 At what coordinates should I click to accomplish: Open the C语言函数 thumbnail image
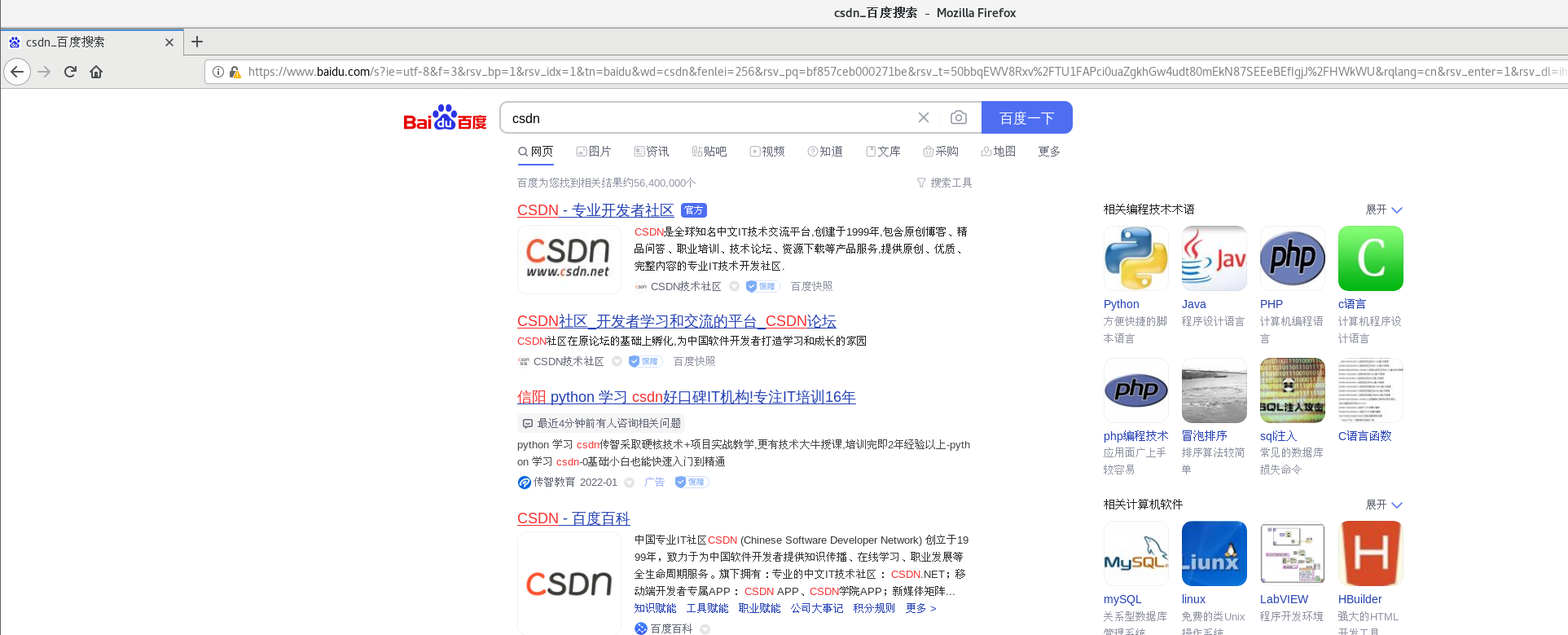point(1371,390)
